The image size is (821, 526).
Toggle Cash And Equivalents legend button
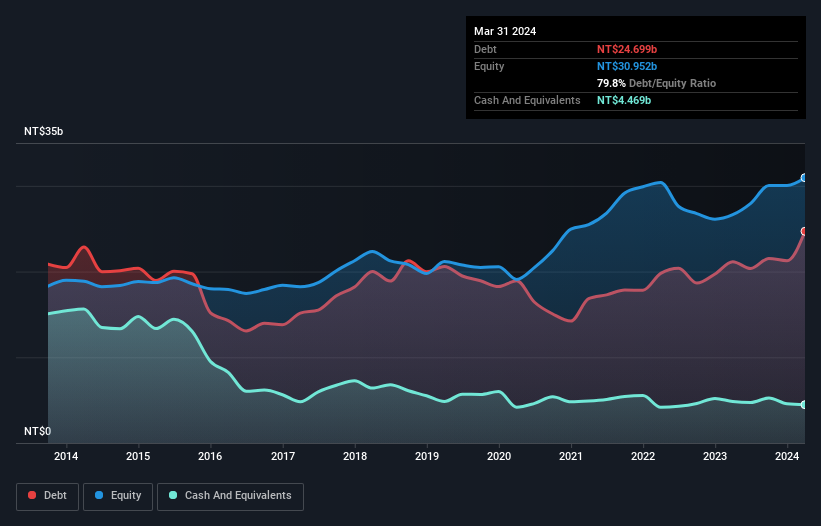point(230,496)
